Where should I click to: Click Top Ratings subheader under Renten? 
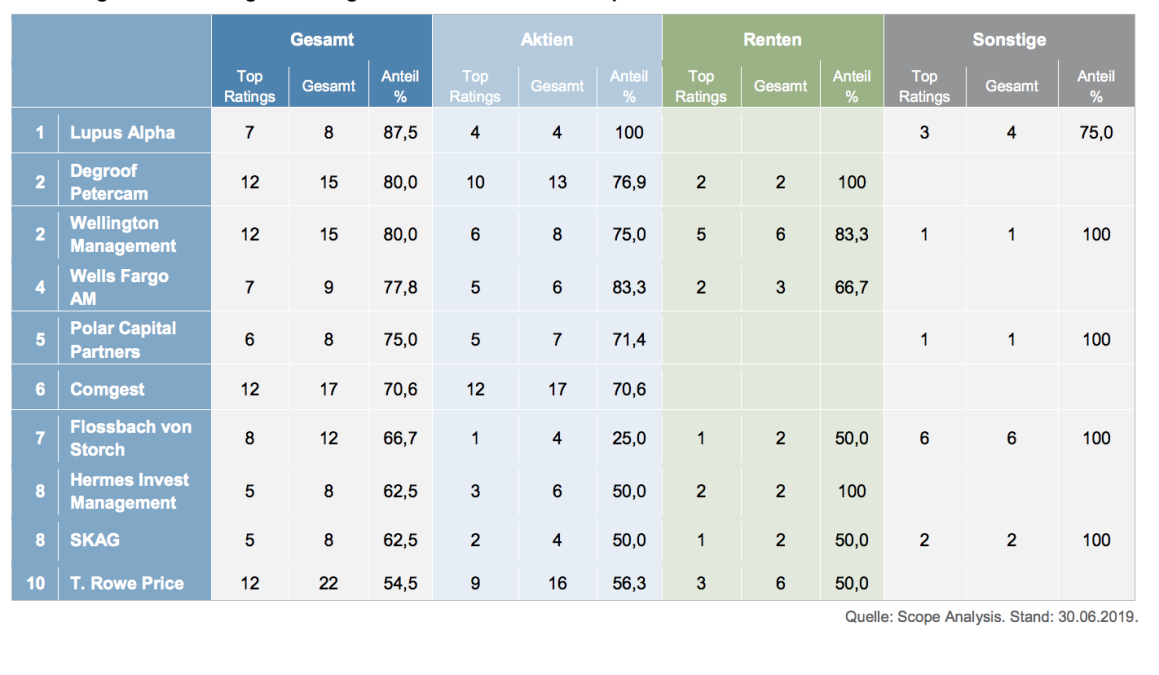pos(701,86)
